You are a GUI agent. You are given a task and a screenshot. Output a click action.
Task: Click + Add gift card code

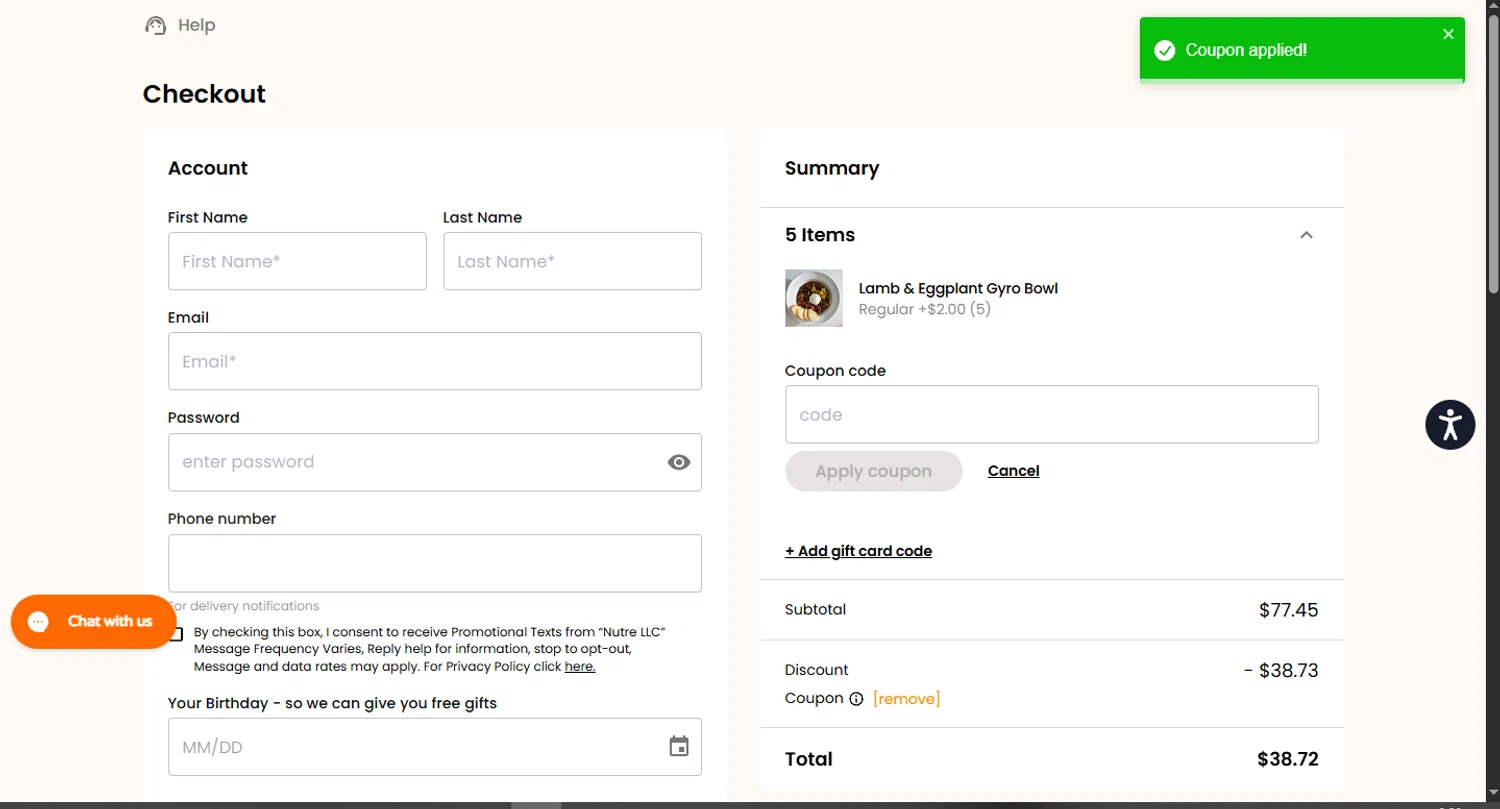coord(859,551)
